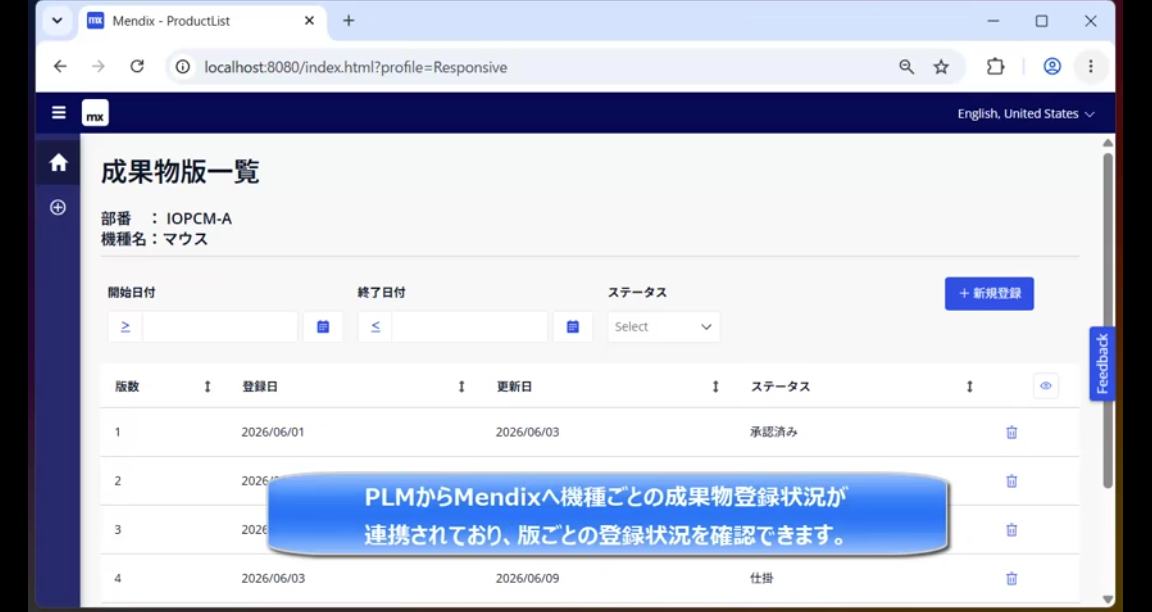The width and height of the screenshot is (1152, 612).
Task: Click the 版数 column header
Action: [x=127, y=386]
